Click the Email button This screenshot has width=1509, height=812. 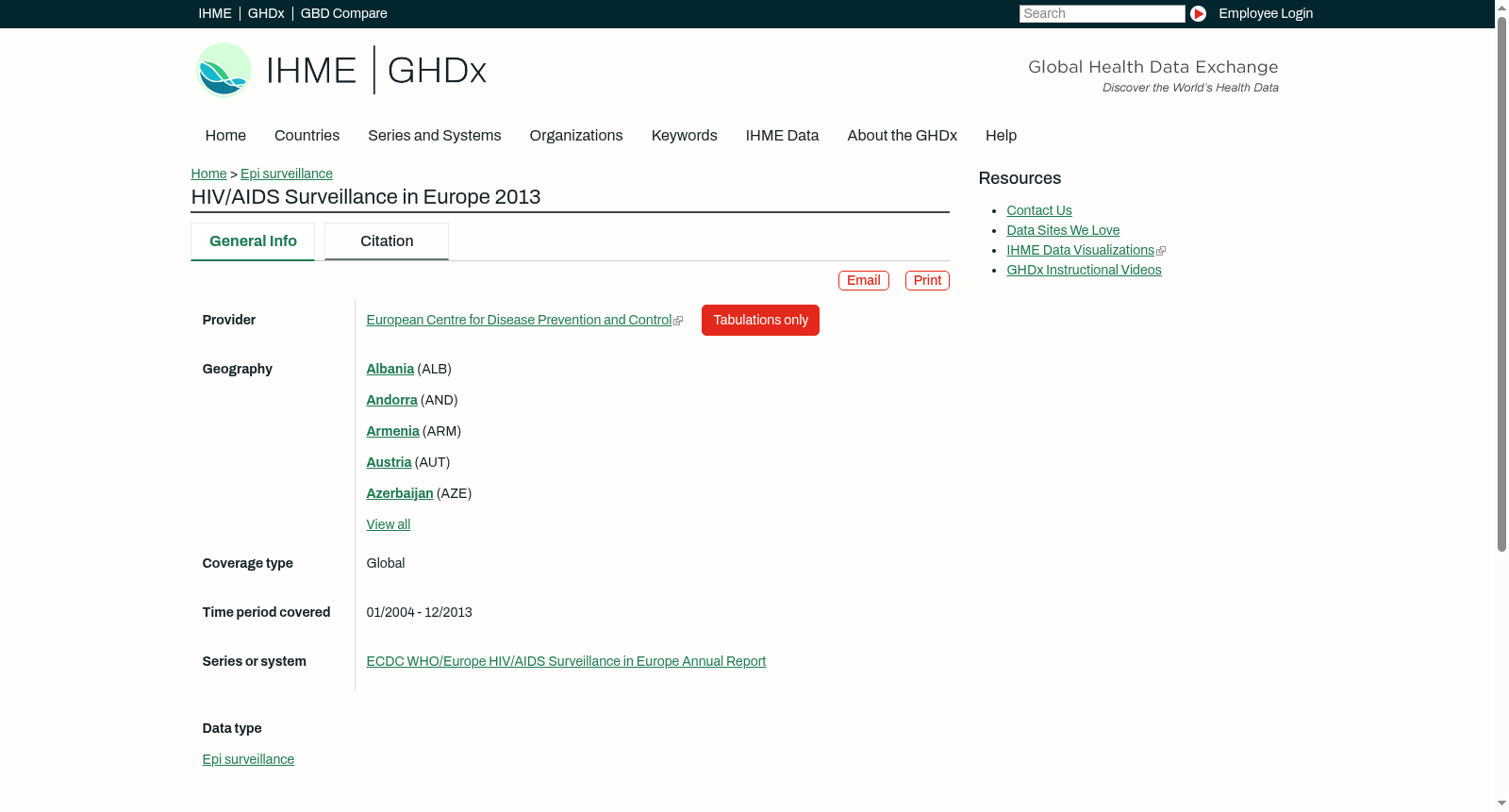pos(864,280)
